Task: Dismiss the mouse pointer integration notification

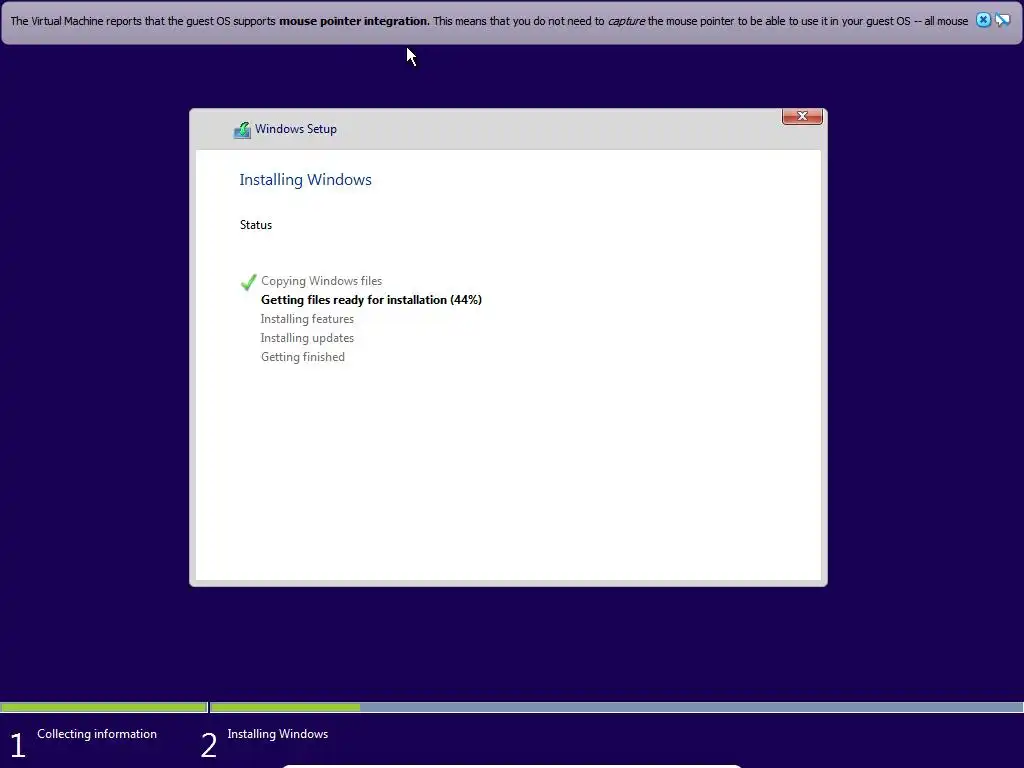Action: coord(983,20)
